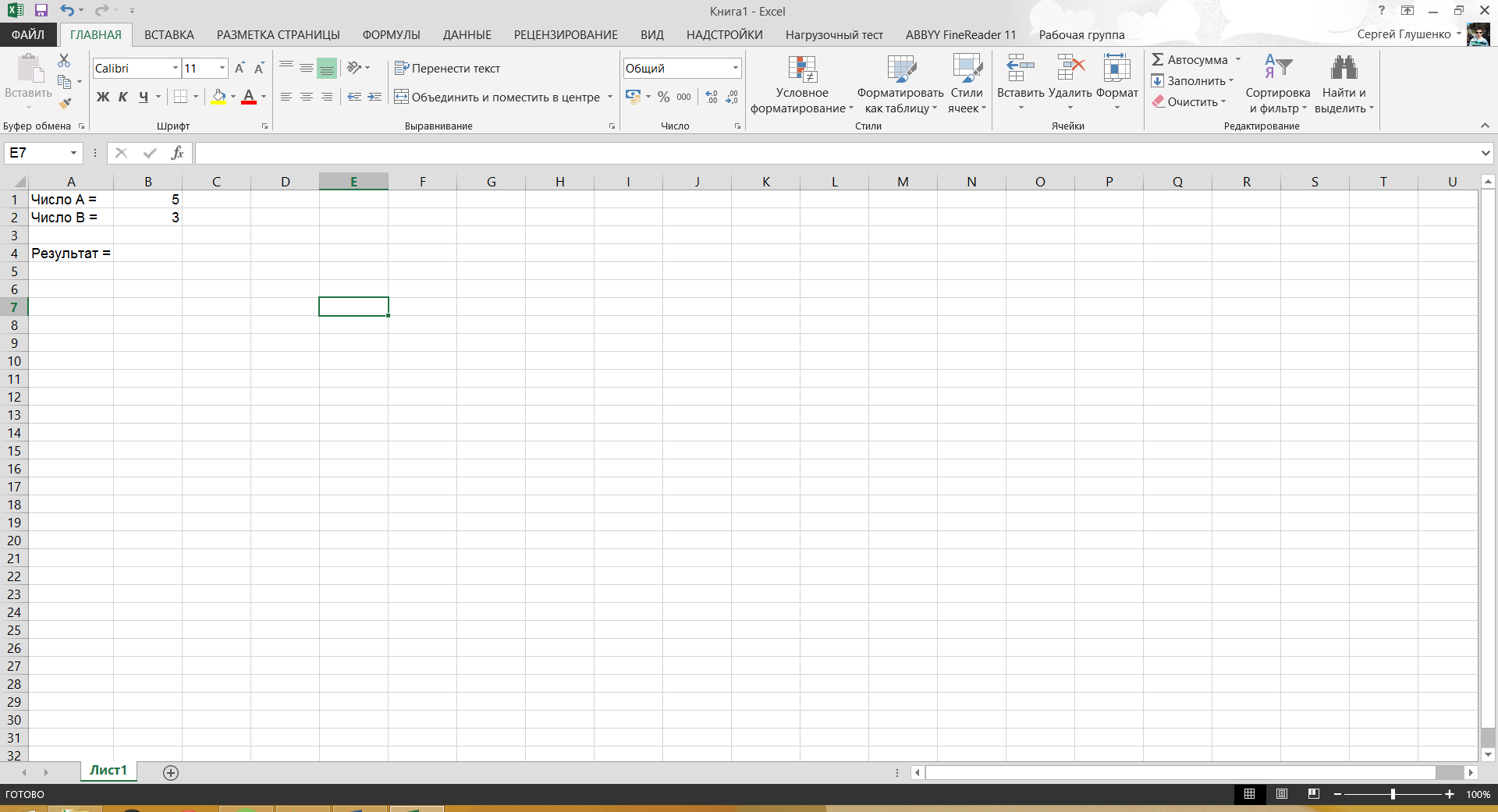This screenshot has width=1498, height=812.
Task: Click Accounting Number Format icon
Action: pyautogui.click(x=634, y=97)
